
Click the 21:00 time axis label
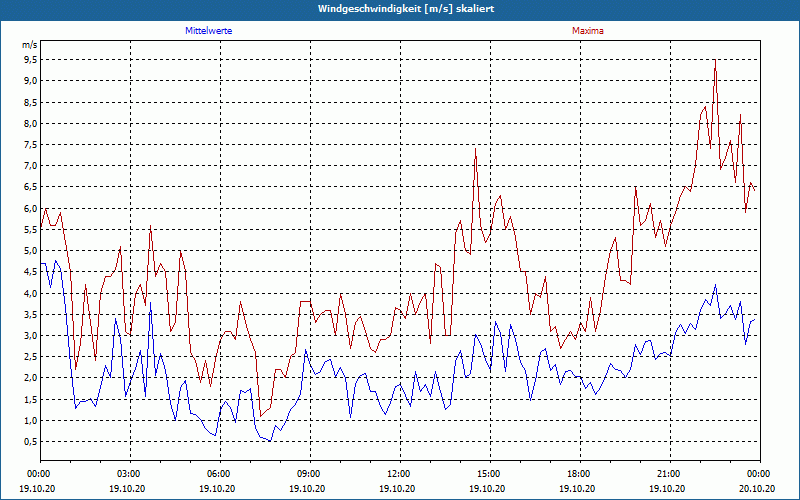point(670,474)
